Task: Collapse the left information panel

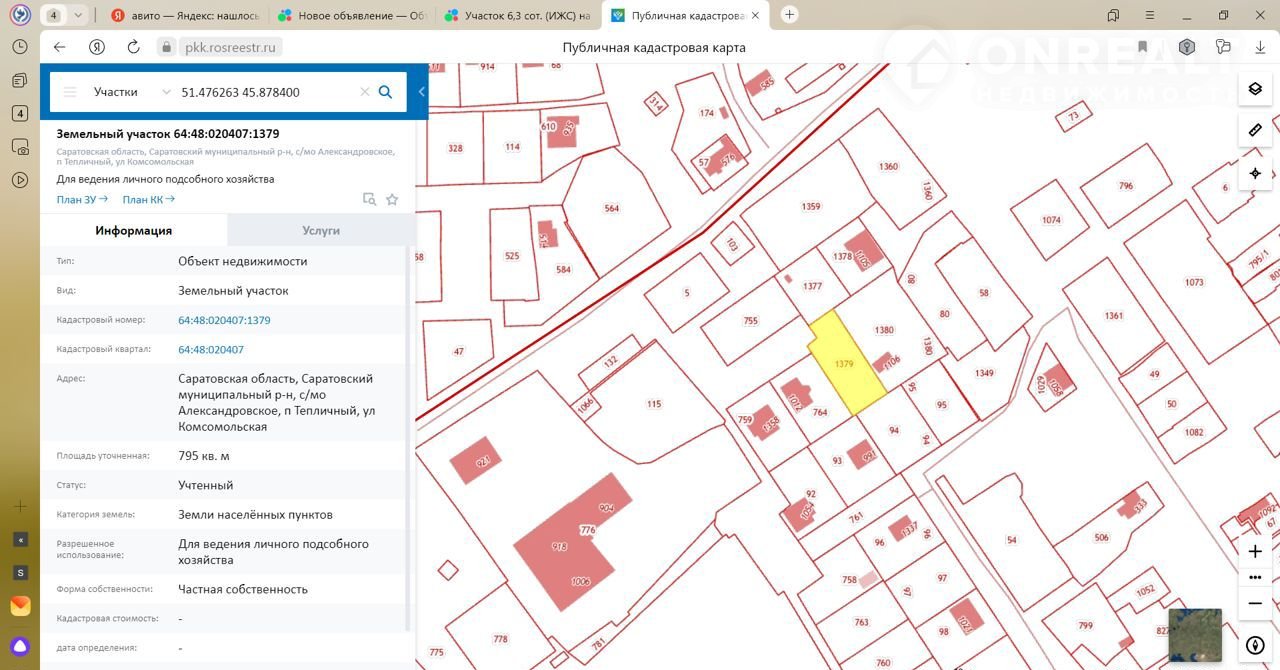Action: coord(422,92)
